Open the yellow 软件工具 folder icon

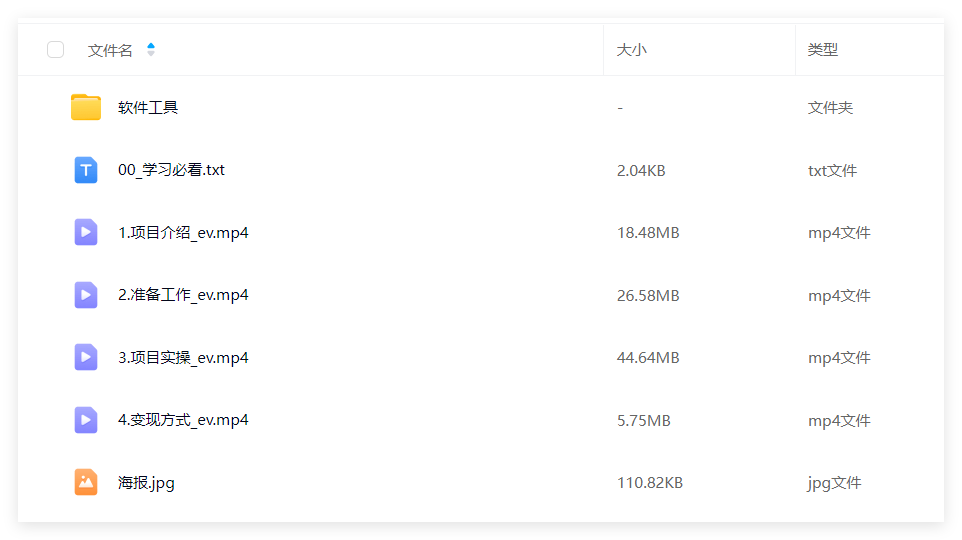click(86, 107)
